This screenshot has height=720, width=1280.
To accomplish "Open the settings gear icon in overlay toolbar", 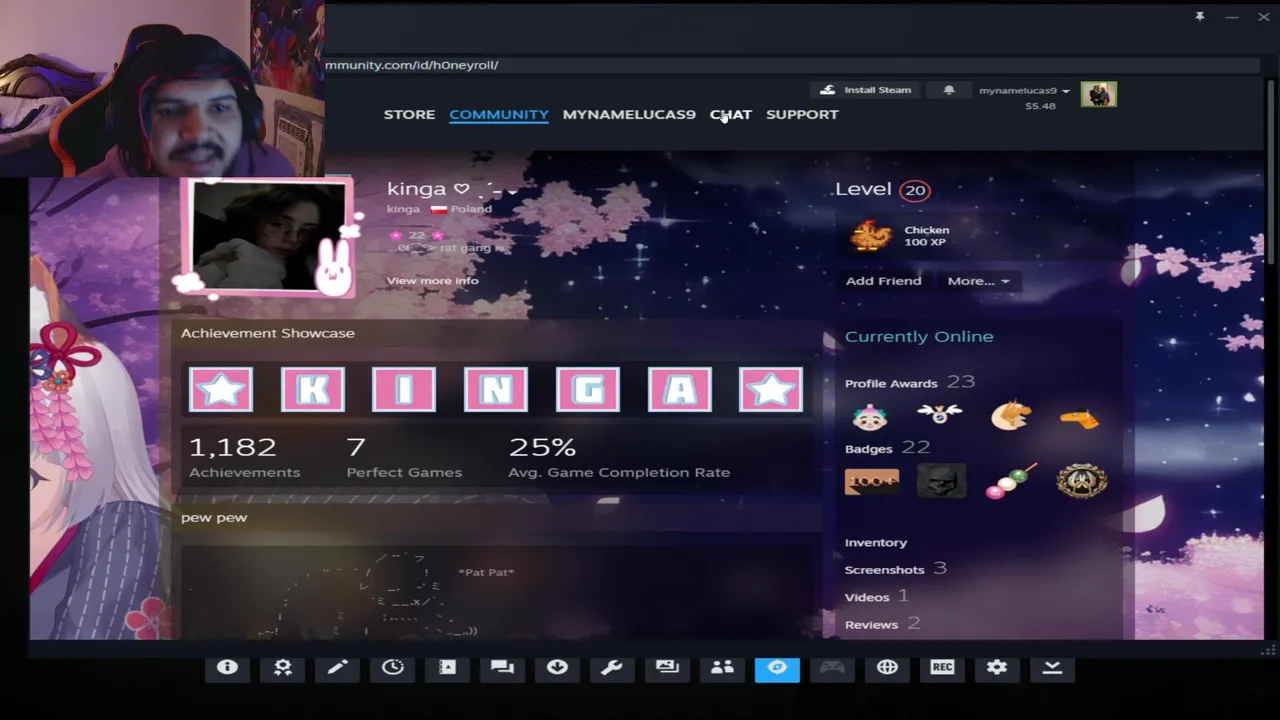I will pyautogui.click(x=997, y=668).
